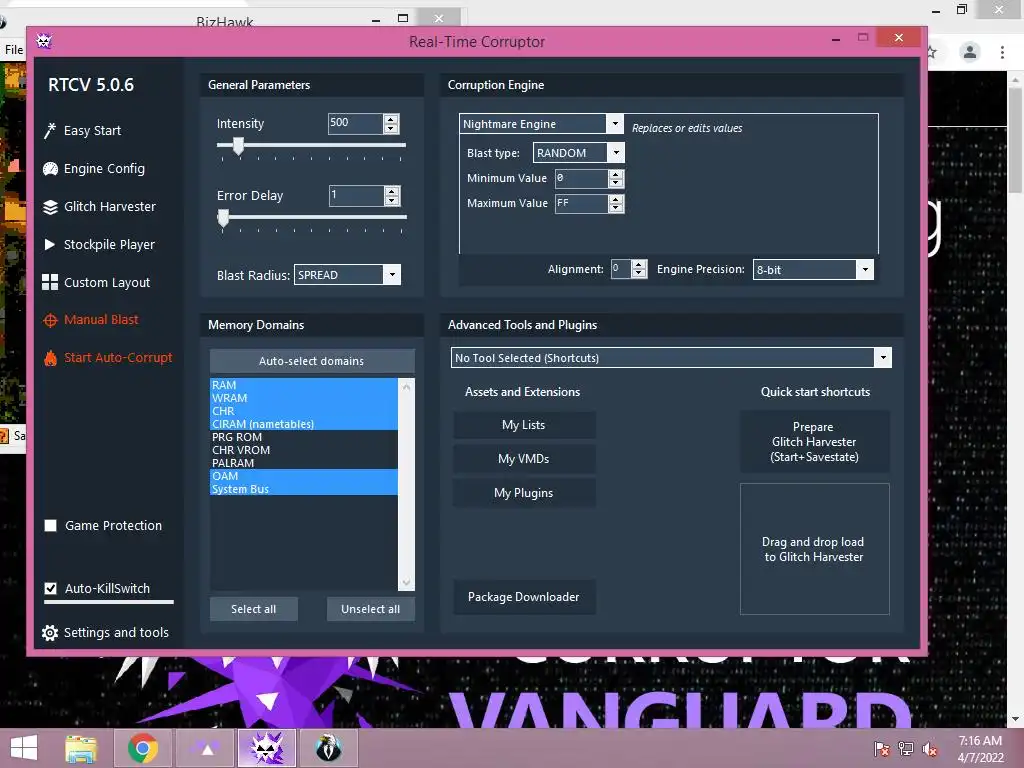This screenshot has height=768, width=1024.
Task: Open the Glitch Harvester section
Action: tap(110, 207)
